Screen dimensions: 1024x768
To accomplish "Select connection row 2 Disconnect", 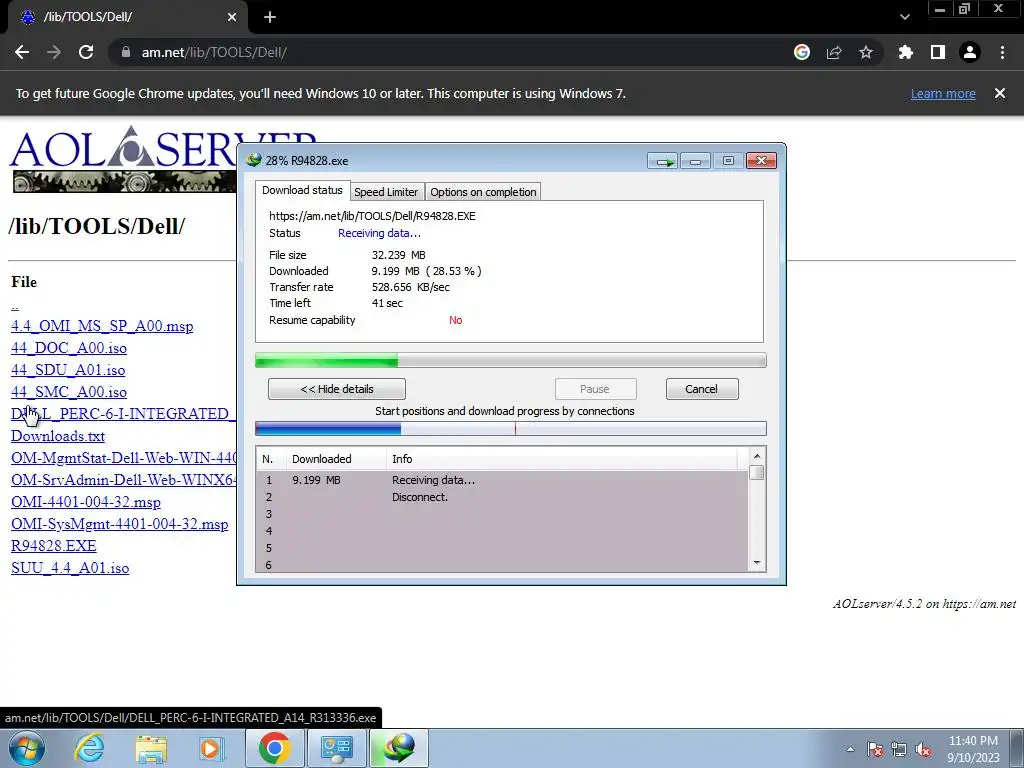I will point(502,497).
